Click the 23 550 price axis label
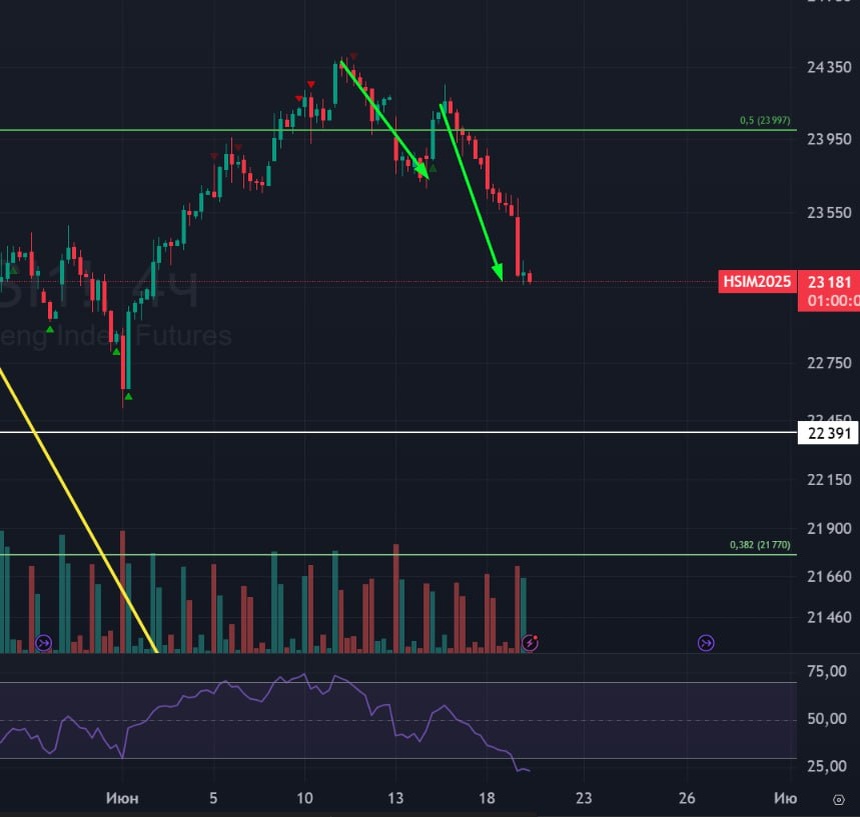 coord(829,213)
